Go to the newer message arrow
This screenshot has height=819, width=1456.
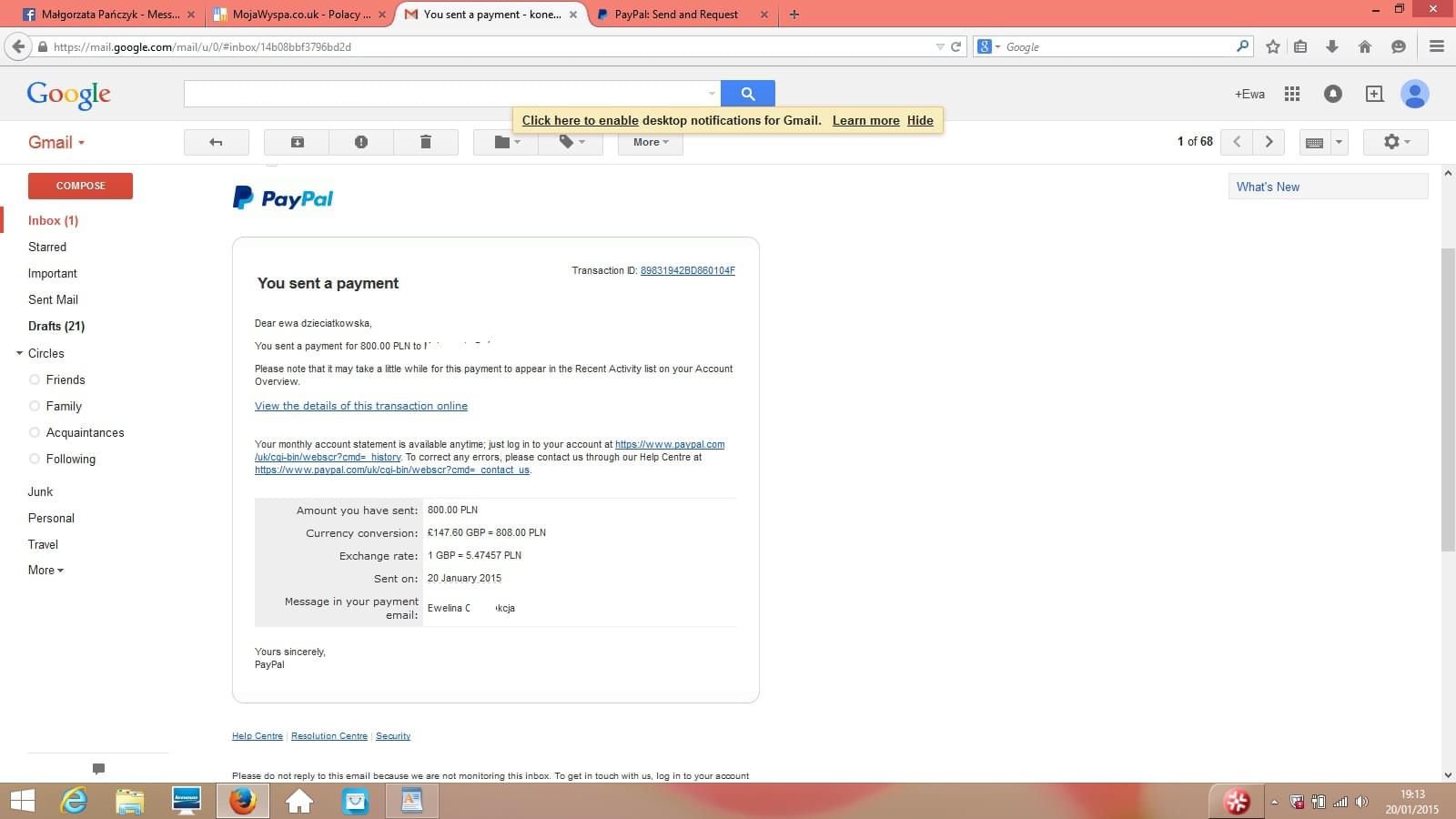(x=1237, y=142)
